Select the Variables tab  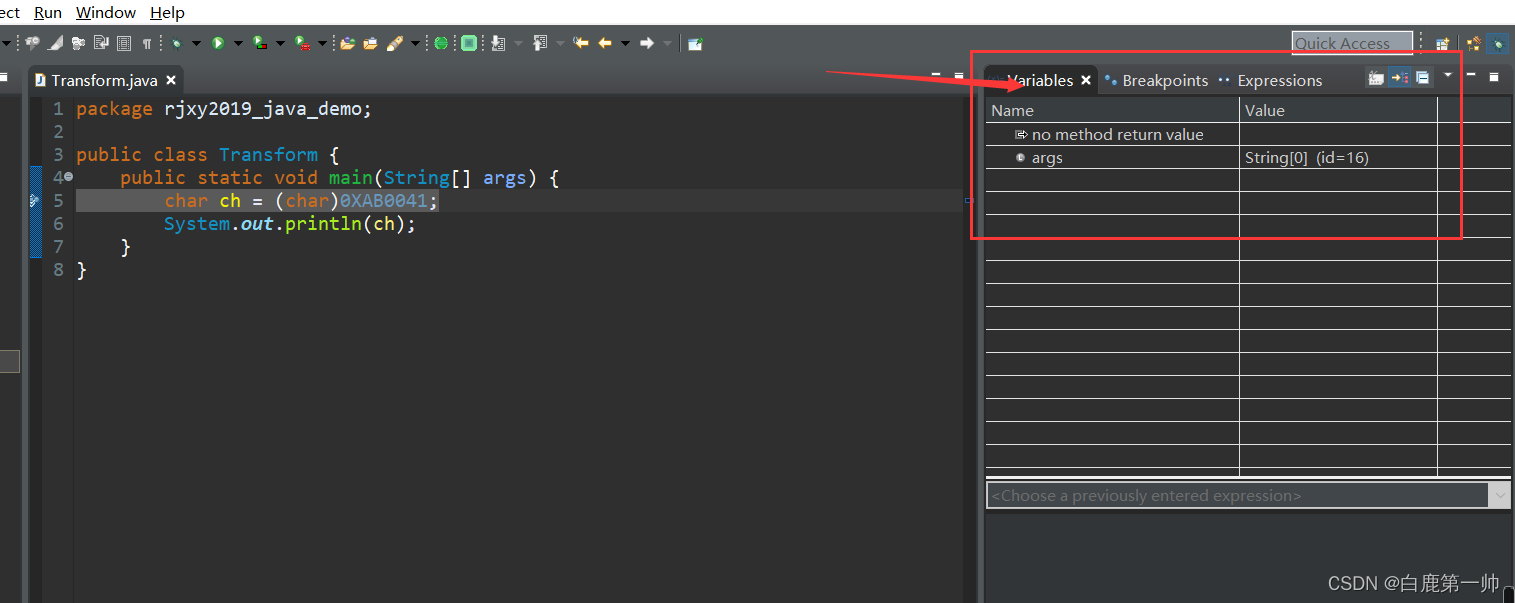tap(1039, 80)
